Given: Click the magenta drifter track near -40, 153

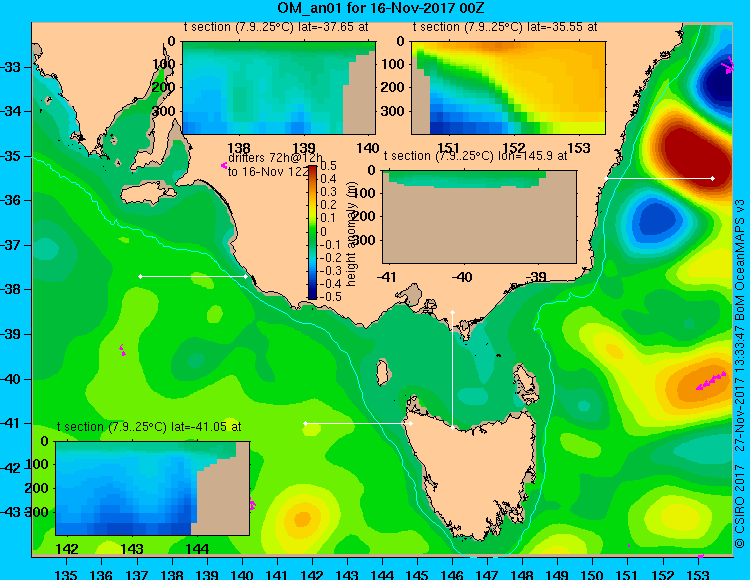Looking at the screenshot, I should click(711, 381).
